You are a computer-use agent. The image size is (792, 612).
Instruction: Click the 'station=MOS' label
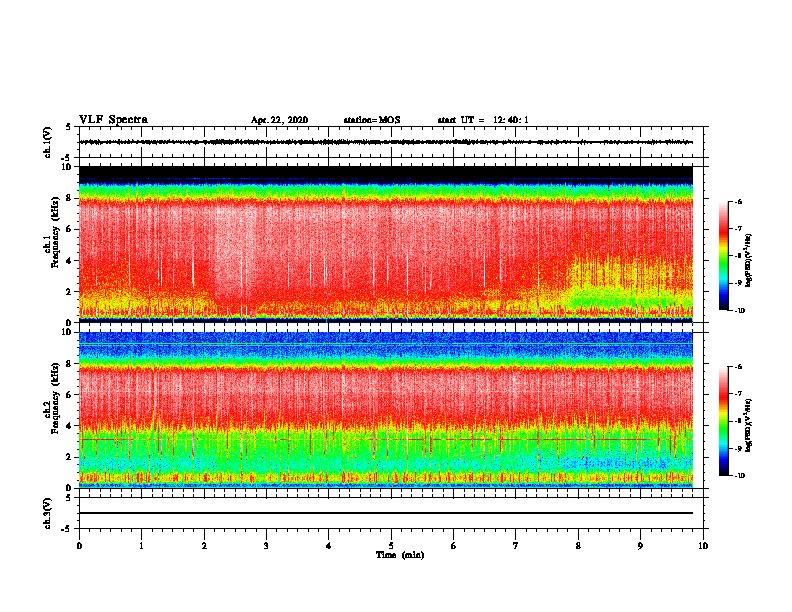tap(372, 120)
